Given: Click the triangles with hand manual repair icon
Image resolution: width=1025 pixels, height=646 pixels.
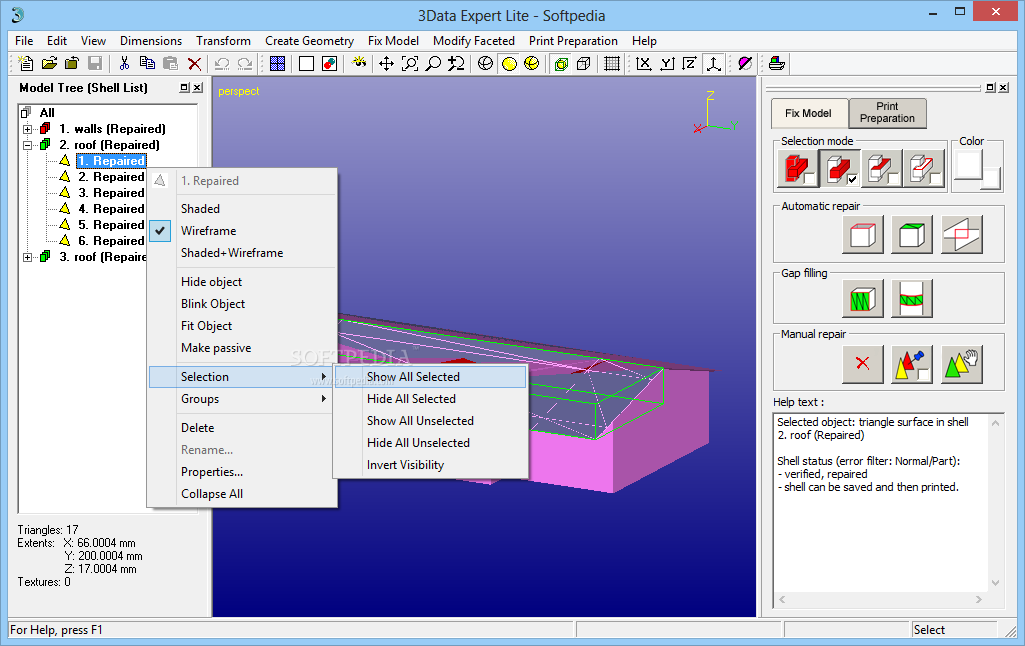Looking at the screenshot, I should tap(962, 364).
